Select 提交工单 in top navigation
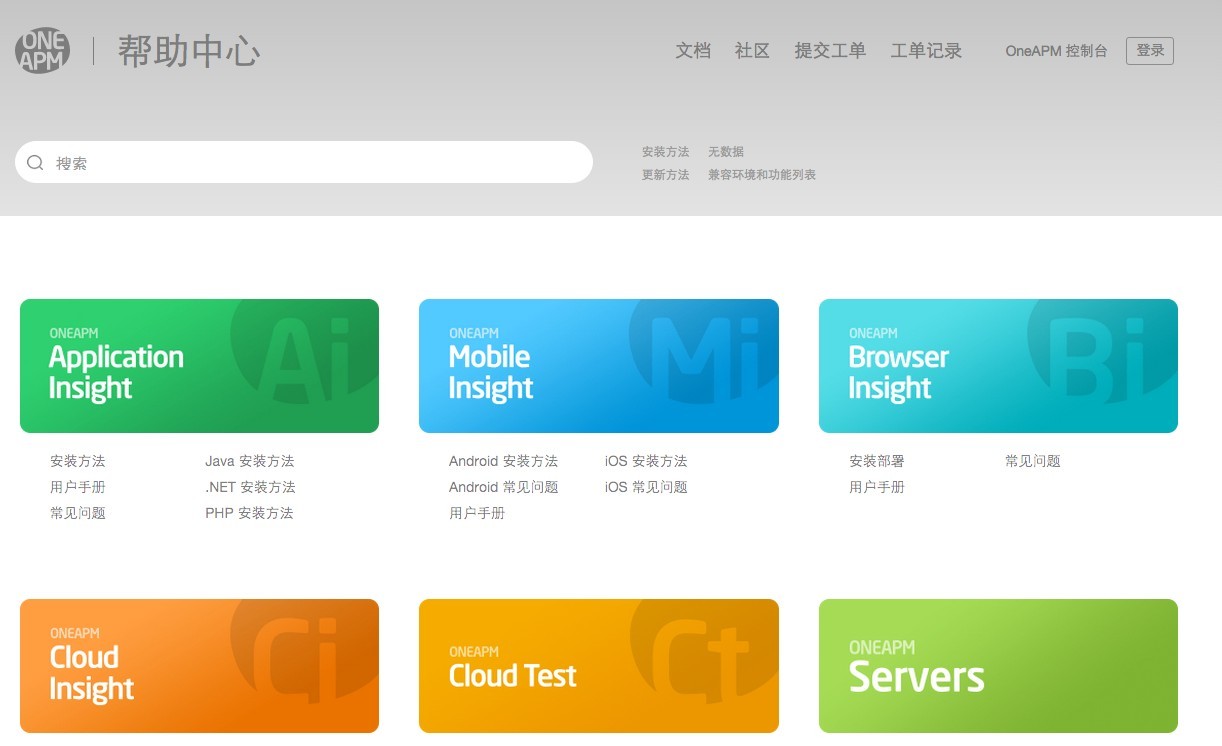Viewport: 1222px width, 746px height. [x=830, y=51]
